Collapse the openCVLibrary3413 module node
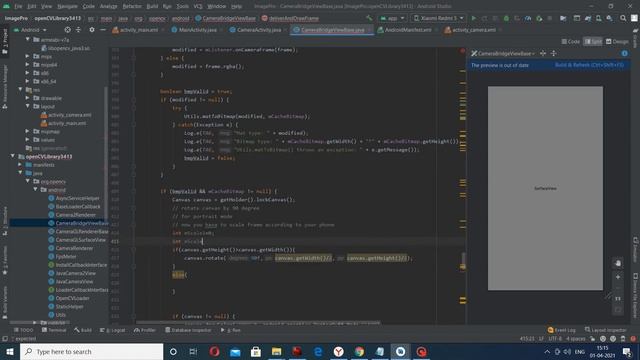Screen dimensions: 640x360 pos(13,156)
